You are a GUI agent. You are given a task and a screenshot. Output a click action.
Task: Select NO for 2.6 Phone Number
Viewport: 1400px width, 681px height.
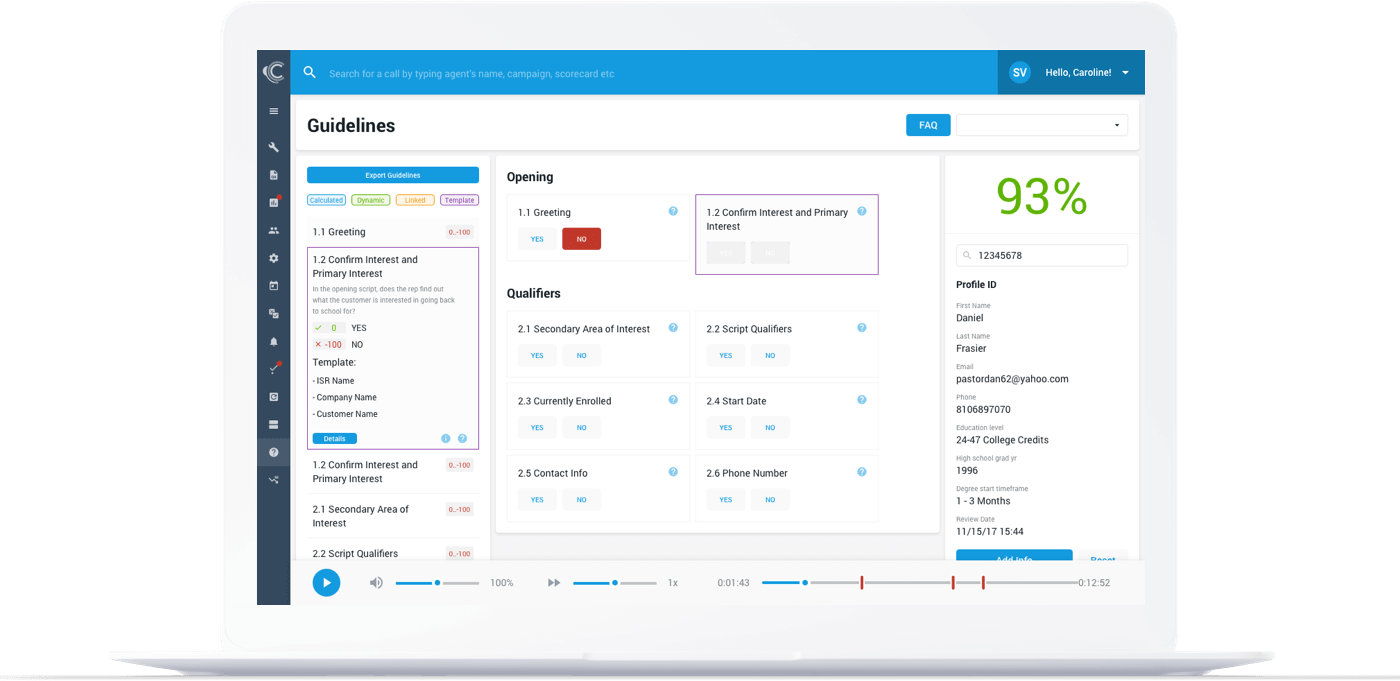[770, 500]
